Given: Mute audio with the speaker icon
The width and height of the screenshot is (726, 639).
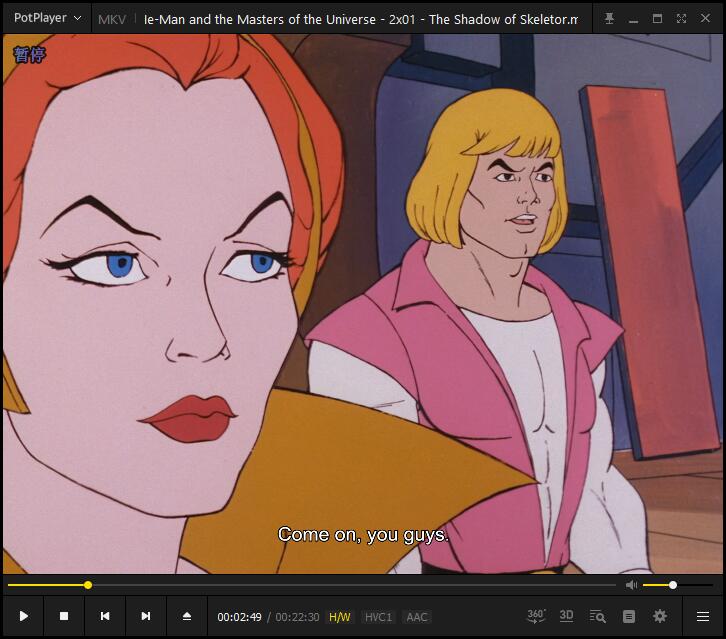Looking at the screenshot, I should point(632,585).
